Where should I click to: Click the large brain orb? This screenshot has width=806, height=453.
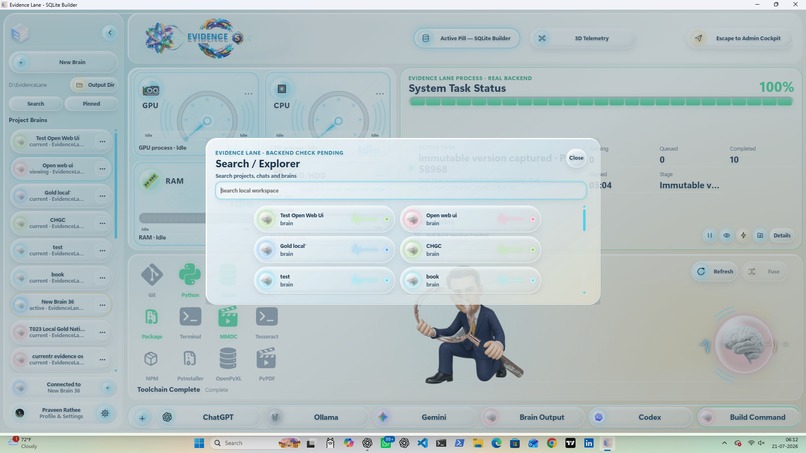click(744, 343)
